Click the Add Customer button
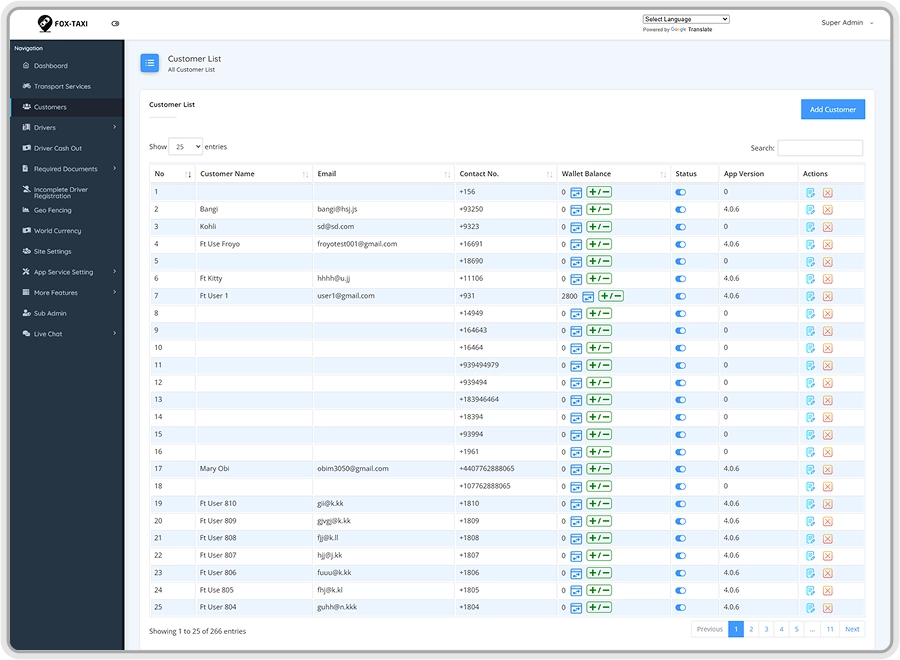Viewport: 900px width, 660px height. [833, 109]
